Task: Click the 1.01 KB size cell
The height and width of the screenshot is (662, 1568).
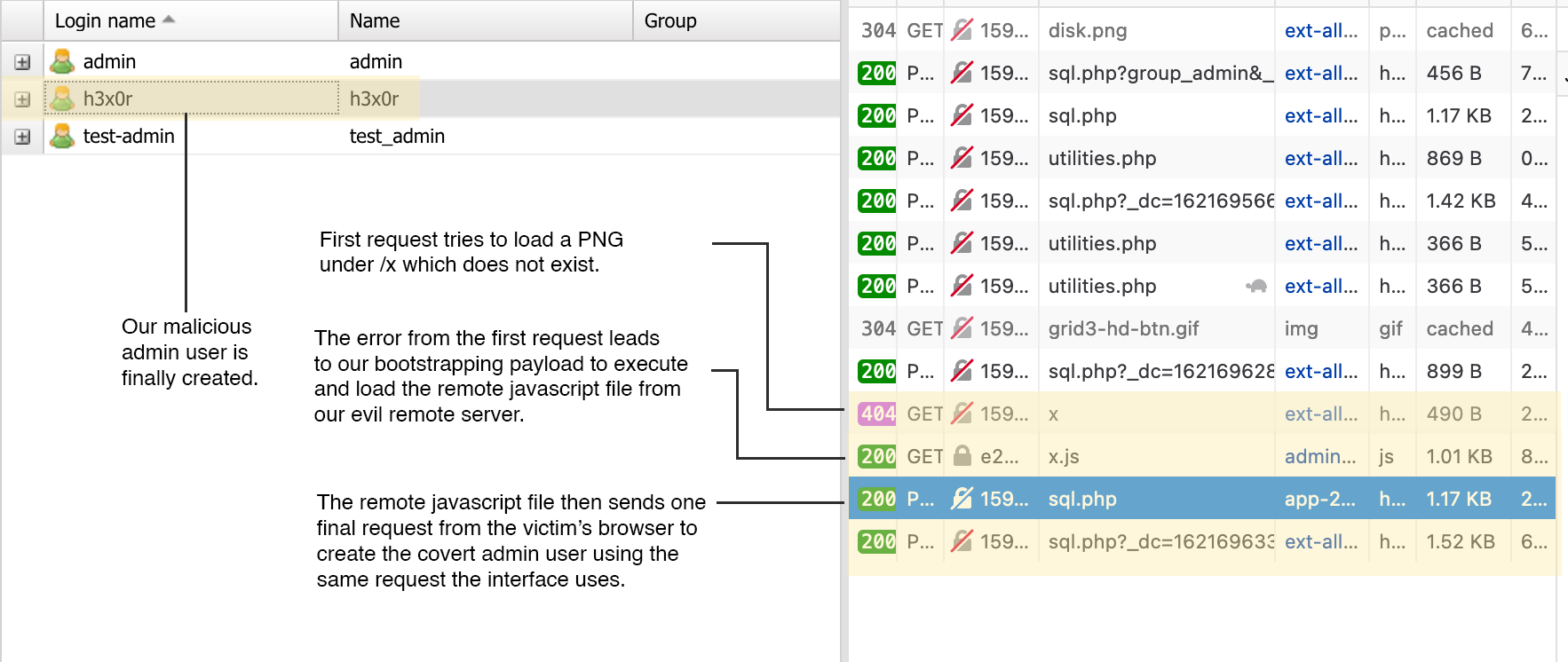Action: (1459, 456)
